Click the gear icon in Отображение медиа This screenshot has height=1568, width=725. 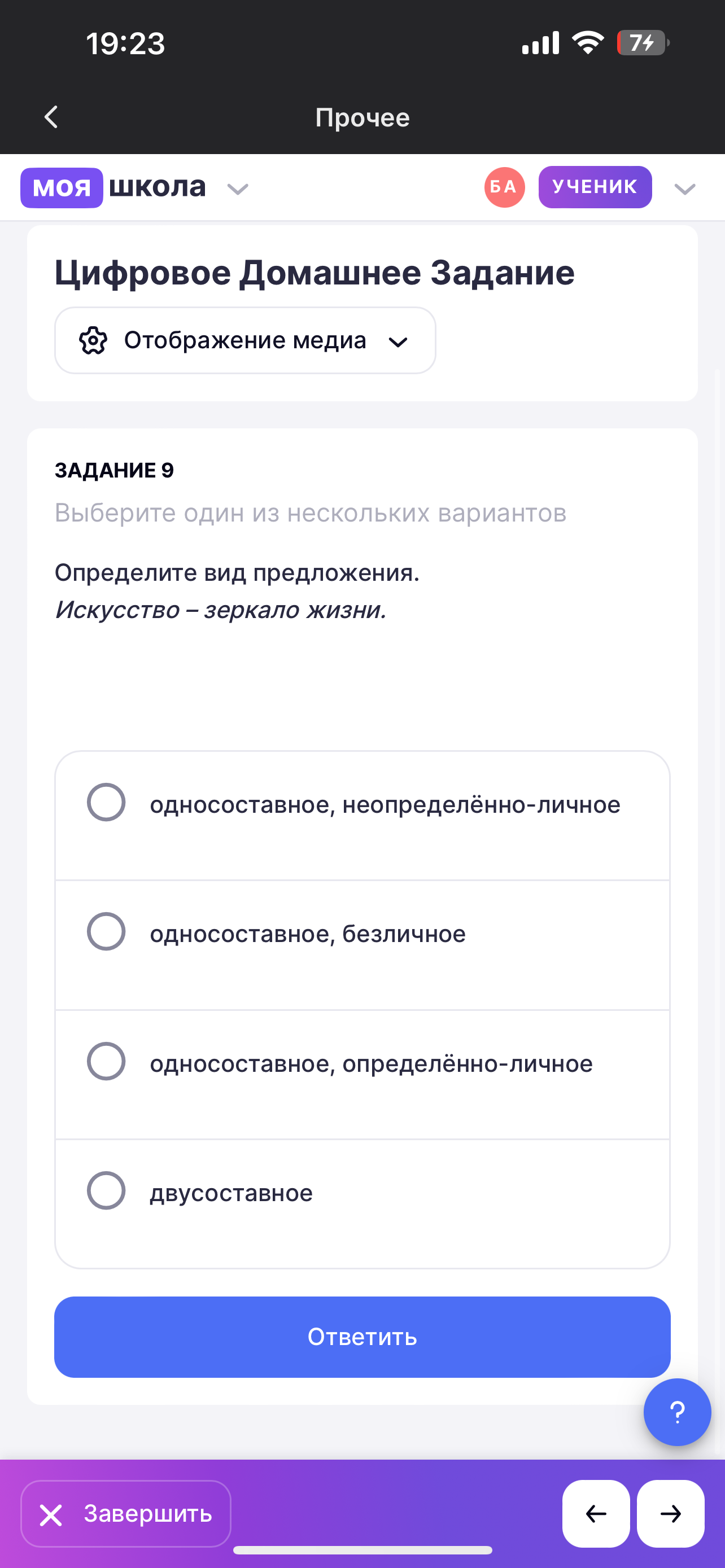coord(93,340)
